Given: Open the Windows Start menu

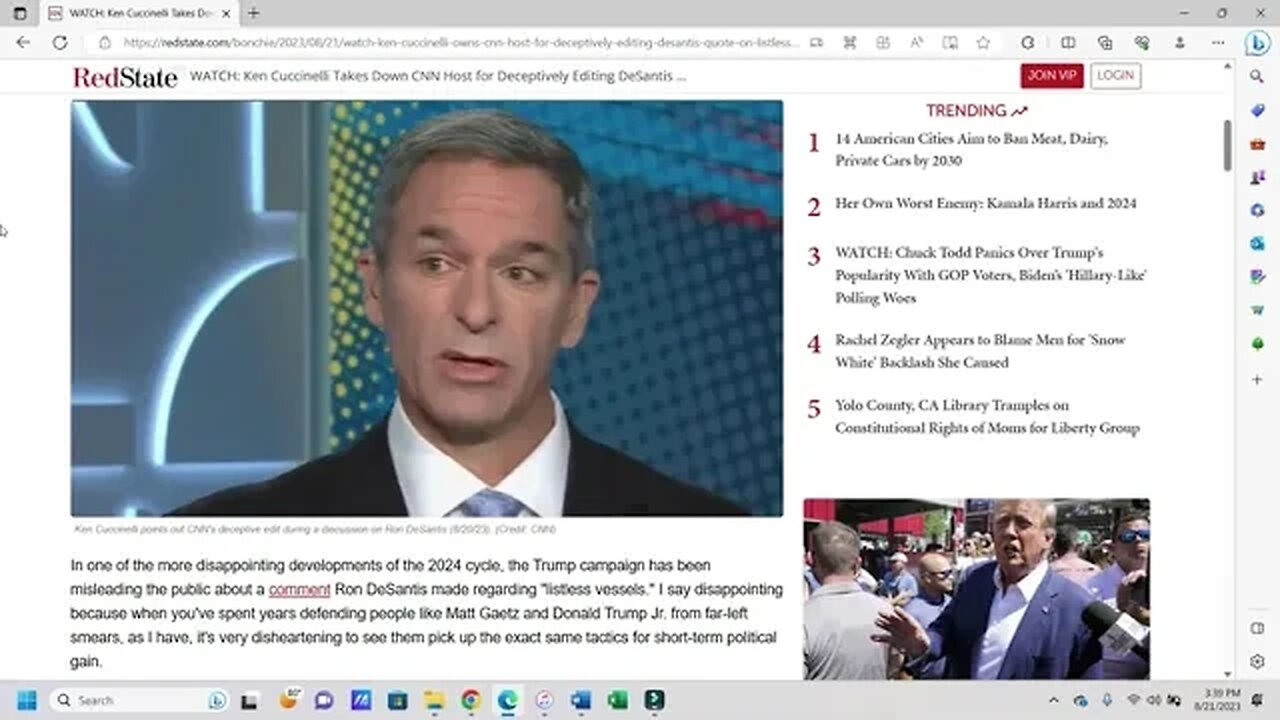Looking at the screenshot, I should point(26,700).
